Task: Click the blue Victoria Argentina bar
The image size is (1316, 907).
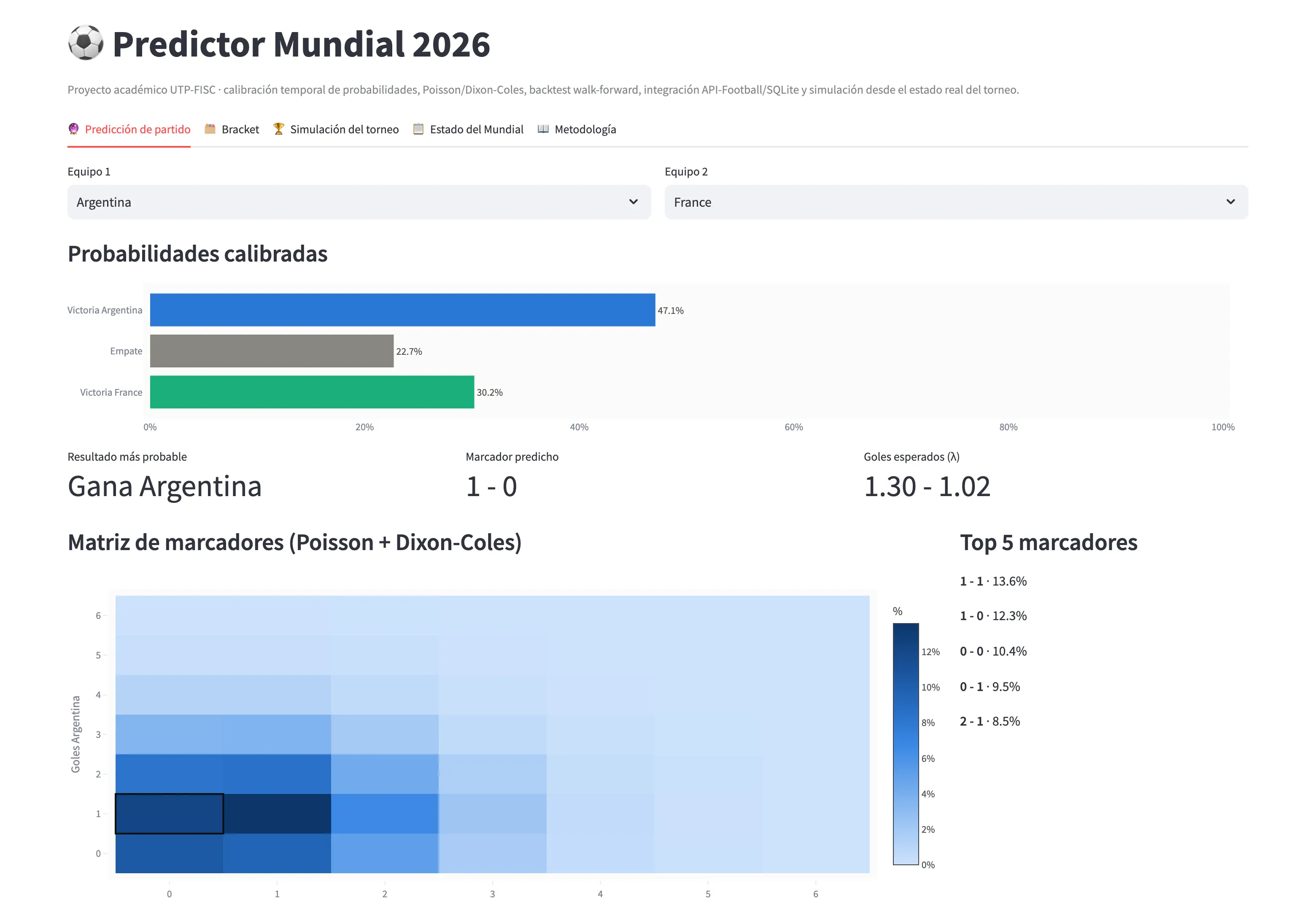Action: (x=402, y=310)
